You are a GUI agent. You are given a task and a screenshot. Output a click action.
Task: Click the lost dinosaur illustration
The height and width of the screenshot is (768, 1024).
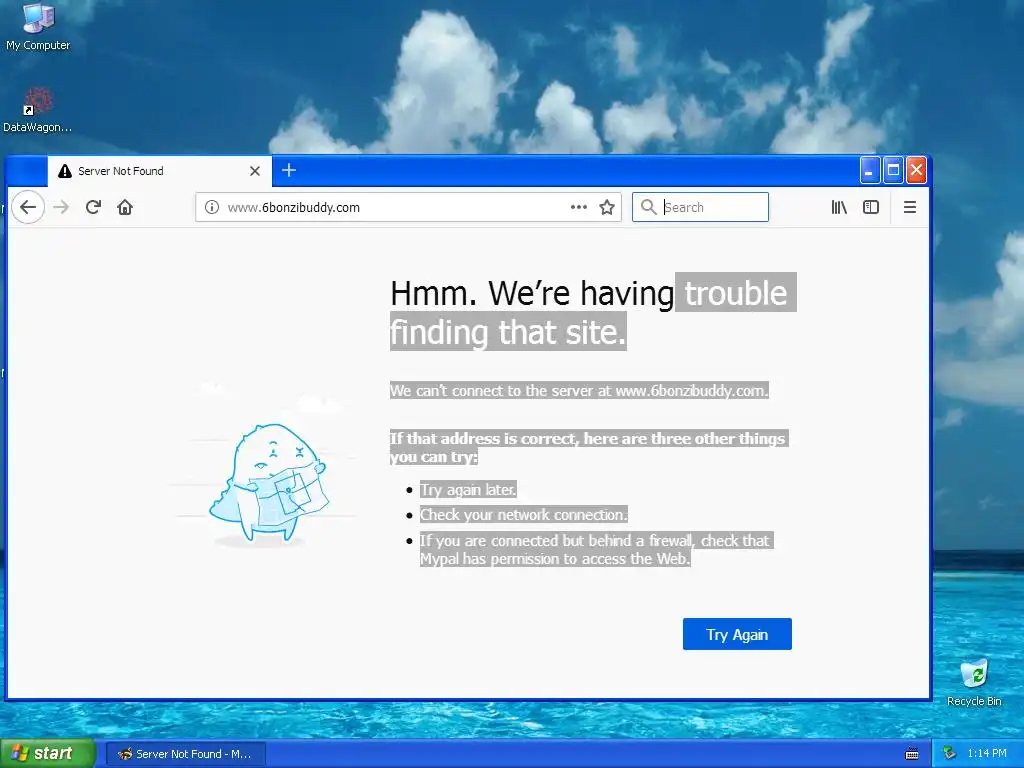[x=268, y=485]
